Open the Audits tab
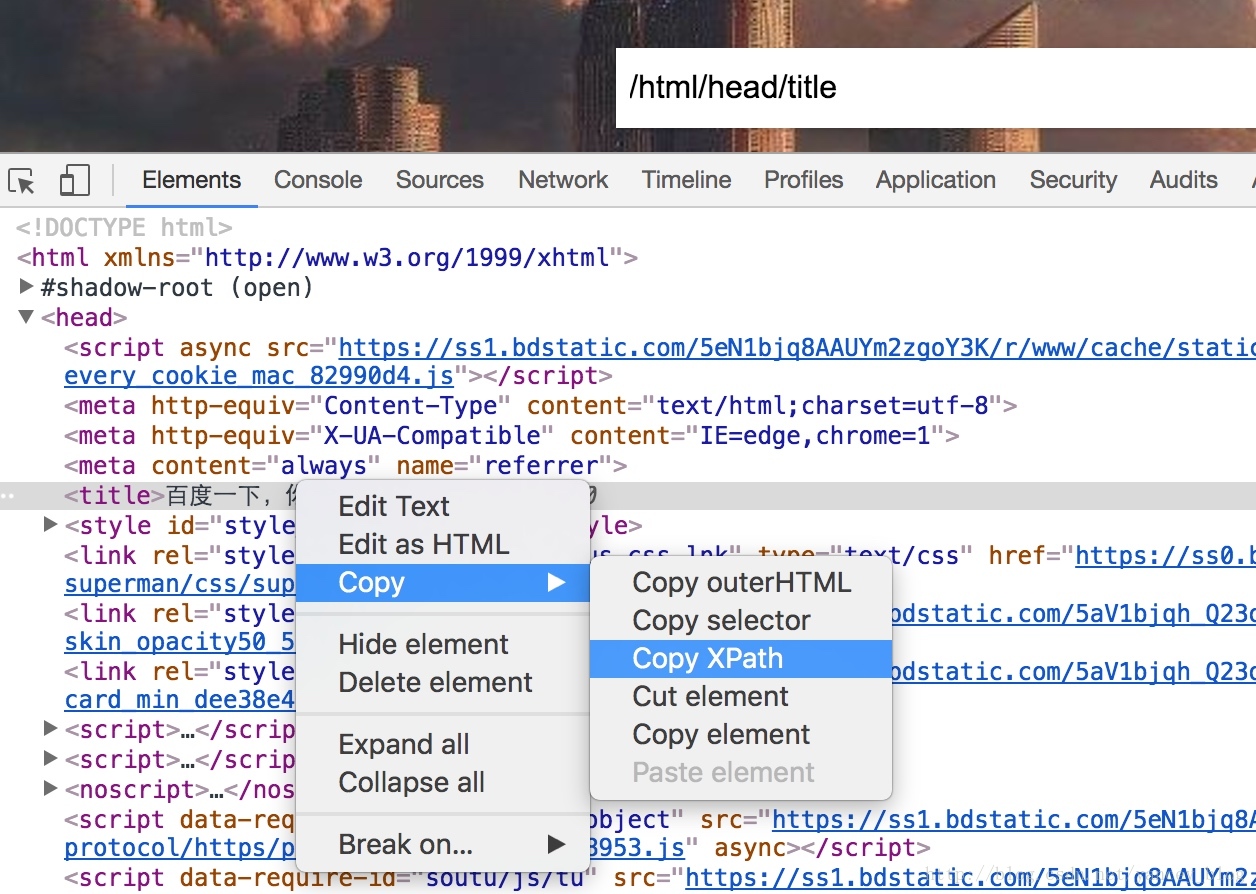This screenshot has width=1256, height=894. coord(1184,180)
